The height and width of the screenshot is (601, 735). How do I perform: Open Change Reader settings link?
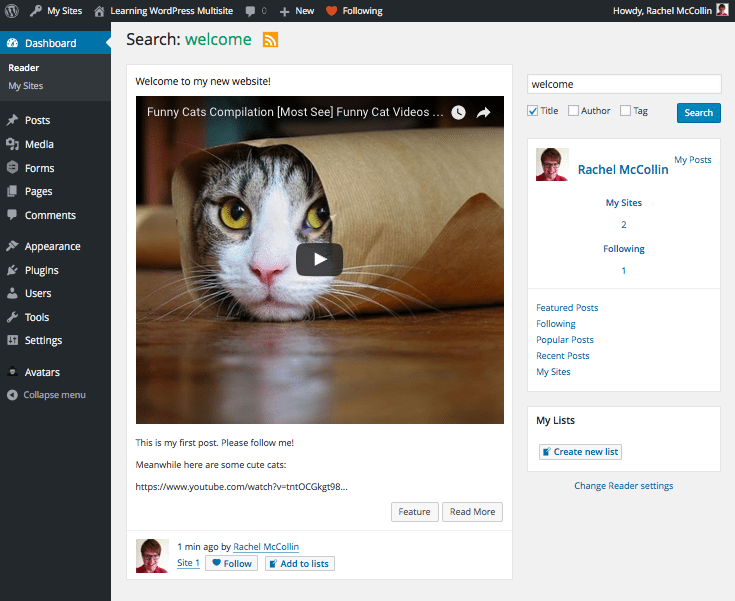click(x=623, y=486)
